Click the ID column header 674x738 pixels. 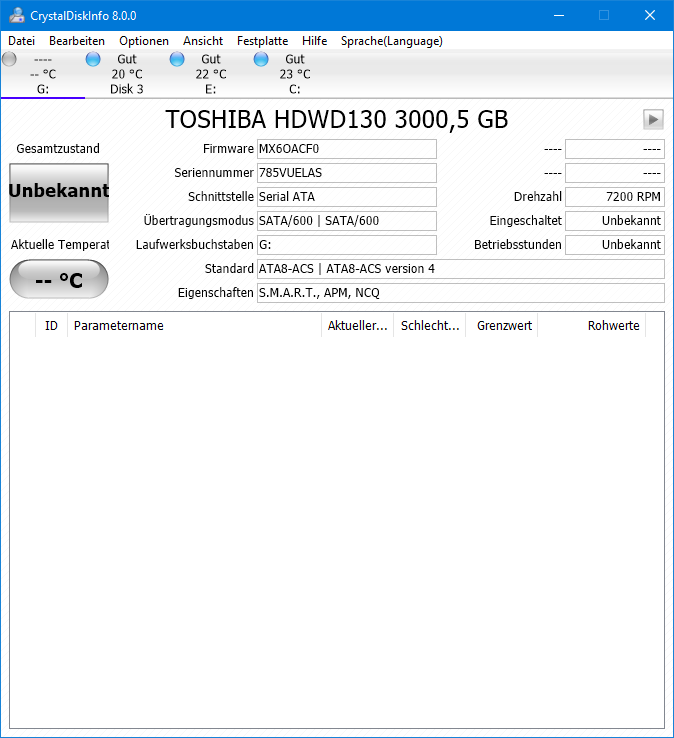51,326
